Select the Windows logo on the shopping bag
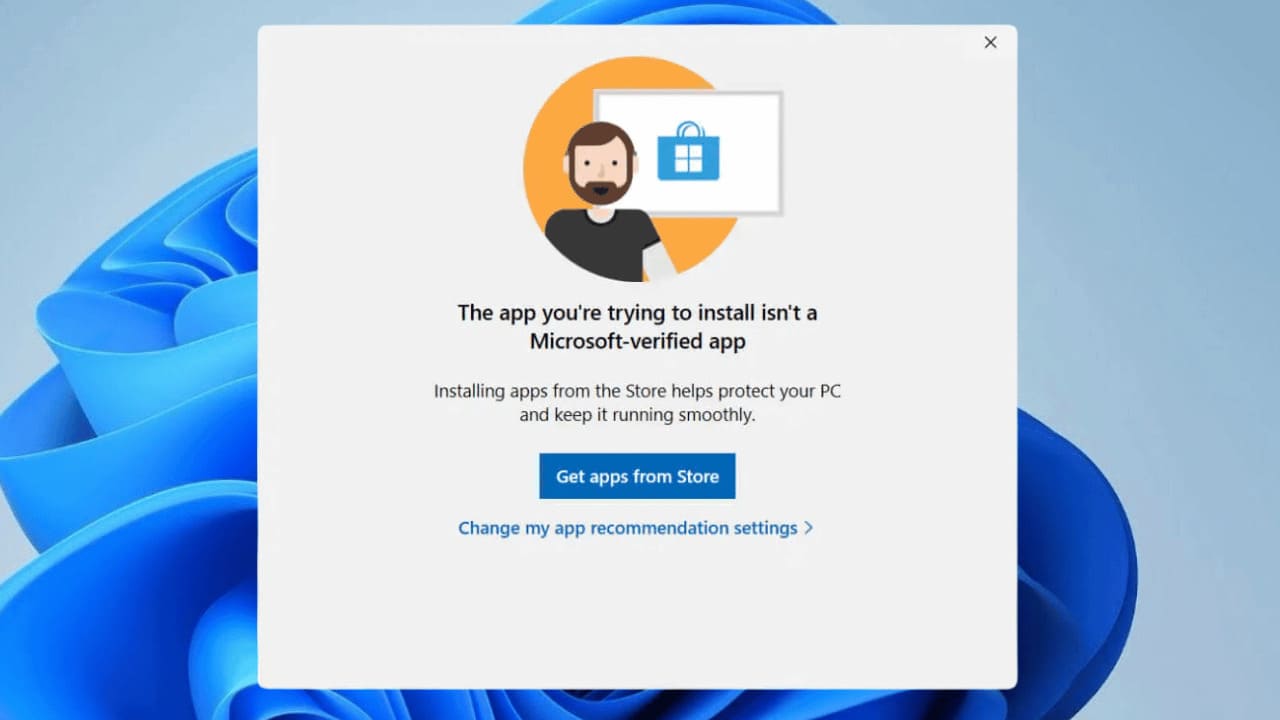This screenshot has width=1280, height=720. pos(690,160)
